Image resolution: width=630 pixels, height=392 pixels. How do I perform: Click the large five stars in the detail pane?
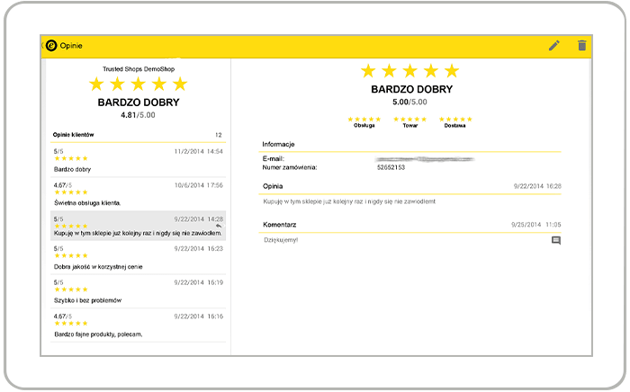pos(410,71)
